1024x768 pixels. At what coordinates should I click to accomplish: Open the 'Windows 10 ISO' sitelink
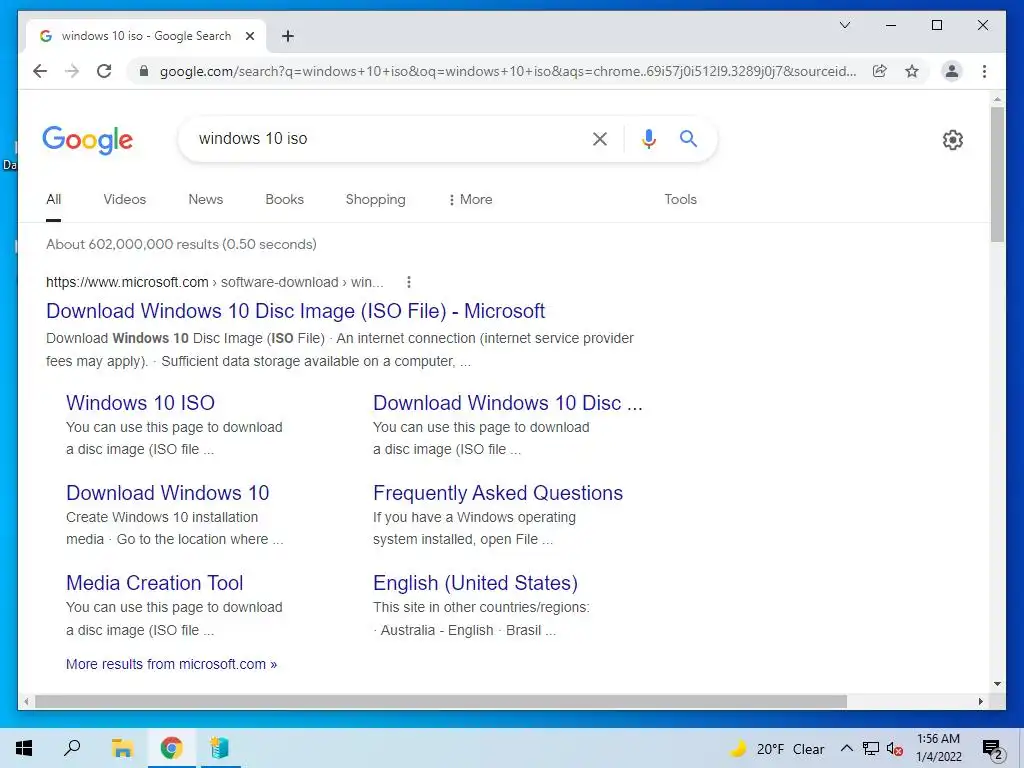pos(140,403)
